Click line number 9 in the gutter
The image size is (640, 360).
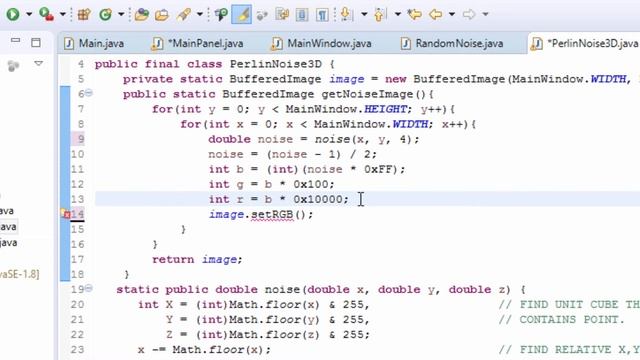tap(81, 139)
